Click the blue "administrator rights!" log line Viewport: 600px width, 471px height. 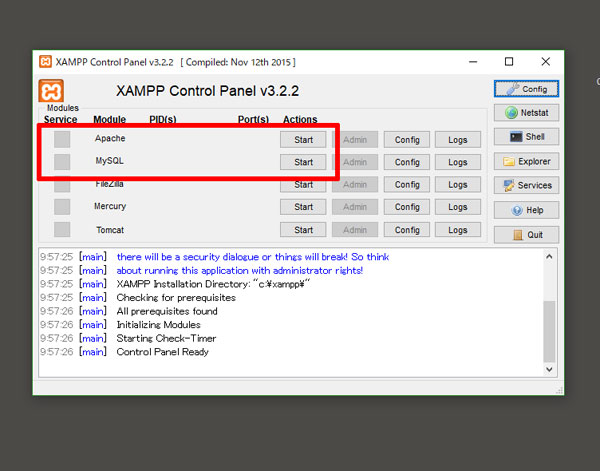click(x=240, y=271)
